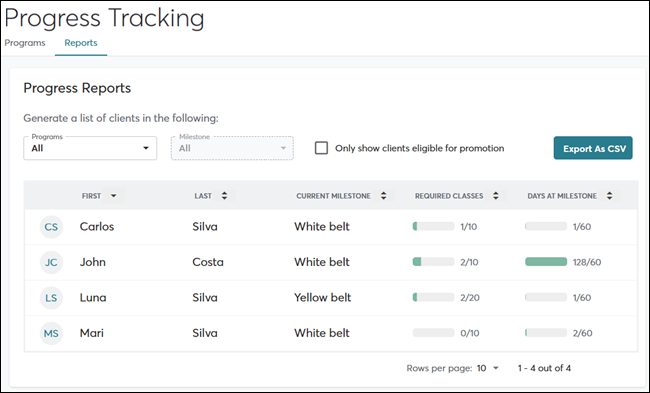Screen dimensions: 650x393
Task: Click Carlos's days at milestone bar 1/60
Action: (x=546, y=226)
